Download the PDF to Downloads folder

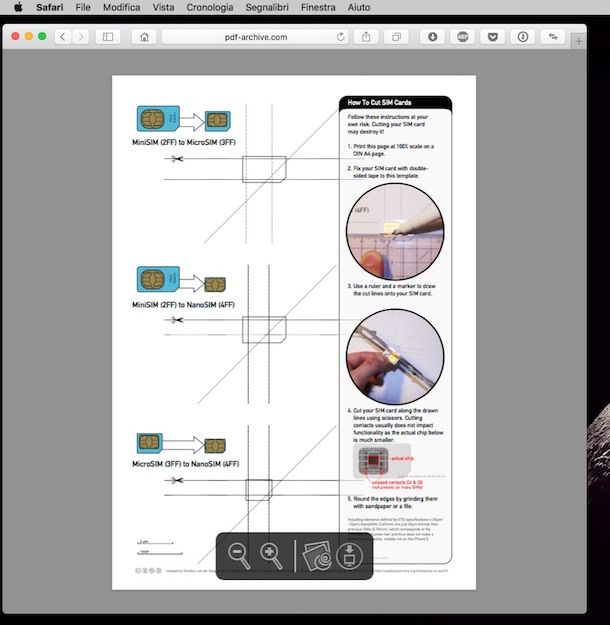tap(349, 556)
